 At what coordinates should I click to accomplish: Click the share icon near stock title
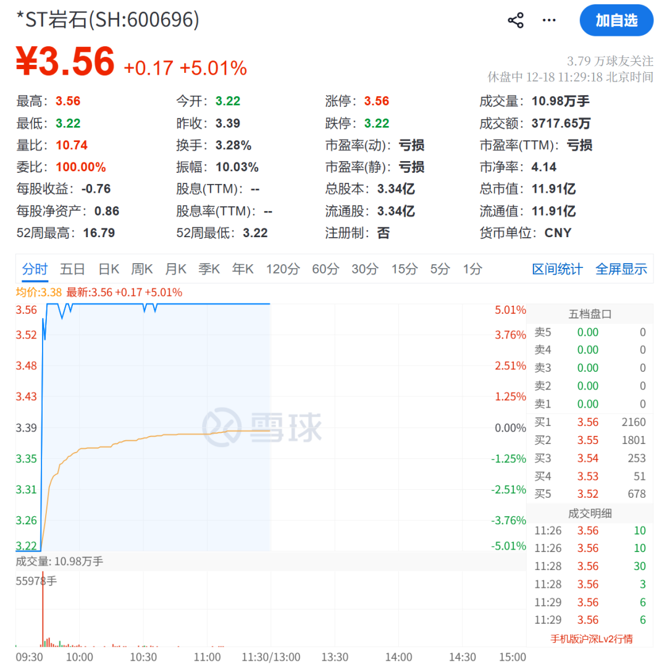coord(516,20)
